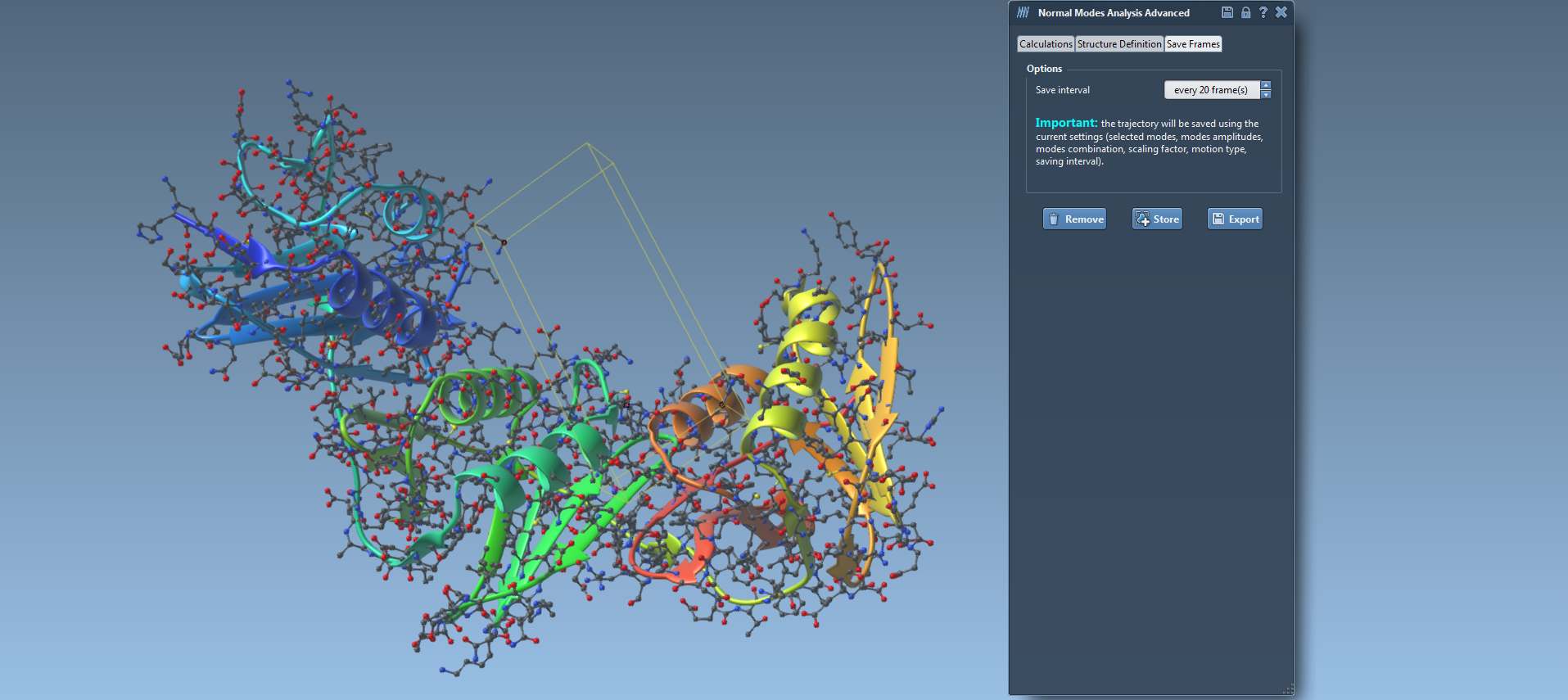This screenshot has height=700, width=1568.
Task: Open the Structure Definition tab
Action: click(x=1119, y=44)
